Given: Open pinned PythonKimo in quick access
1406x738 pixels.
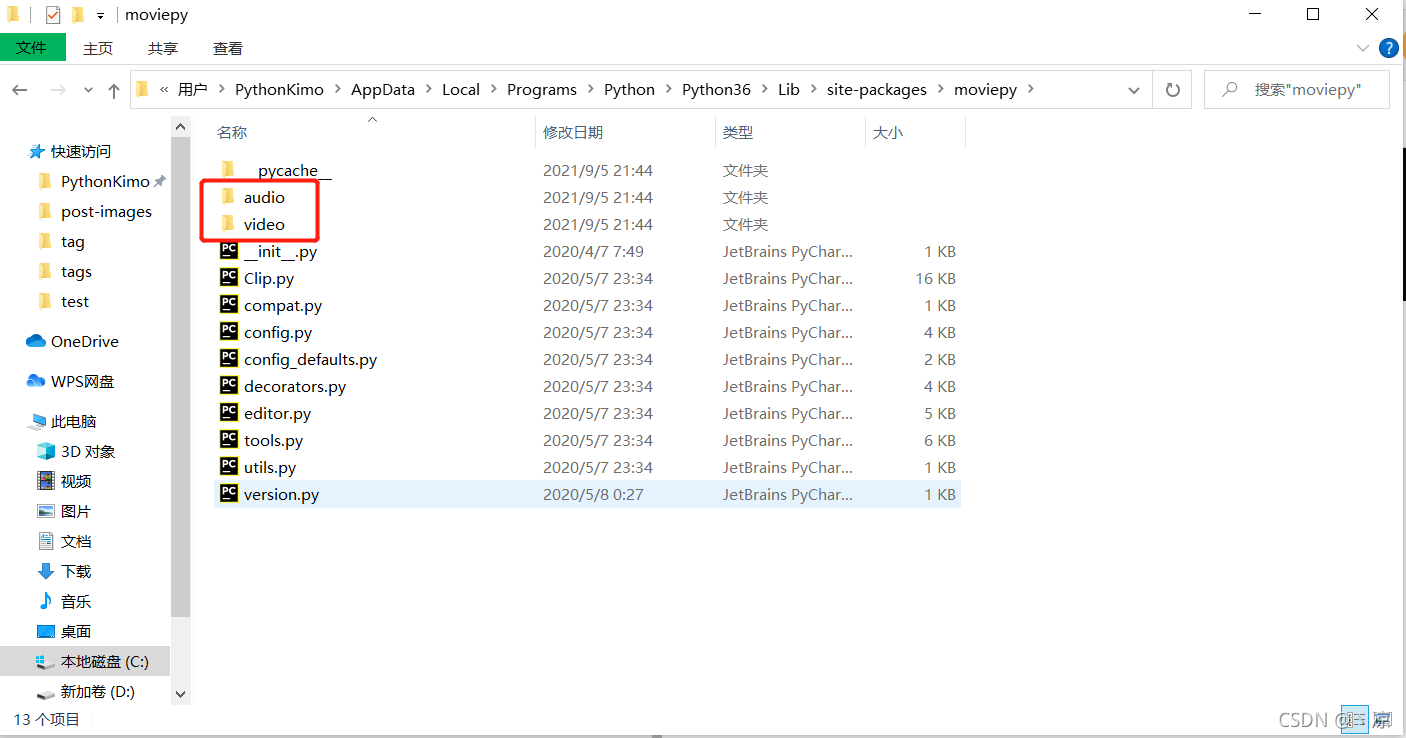Looking at the screenshot, I should (105, 181).
